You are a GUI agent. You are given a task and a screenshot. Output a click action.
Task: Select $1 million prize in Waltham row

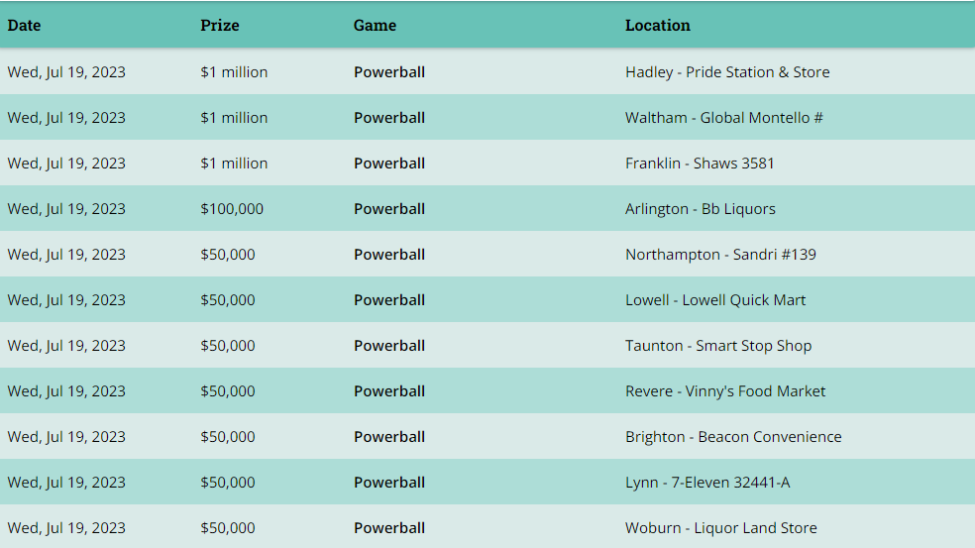[234, 118]
